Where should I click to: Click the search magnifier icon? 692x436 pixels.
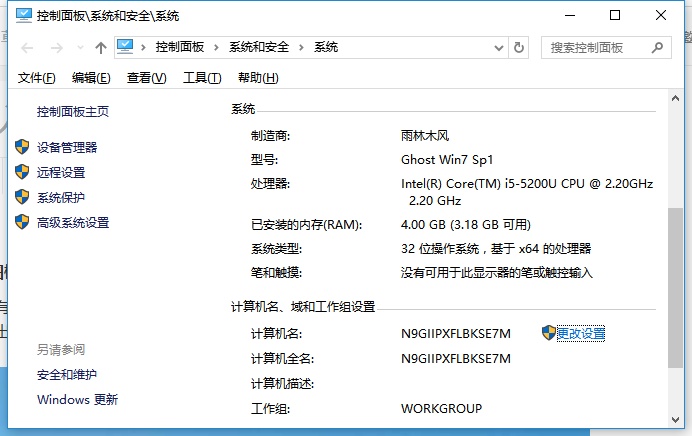[x=658, y=47]
